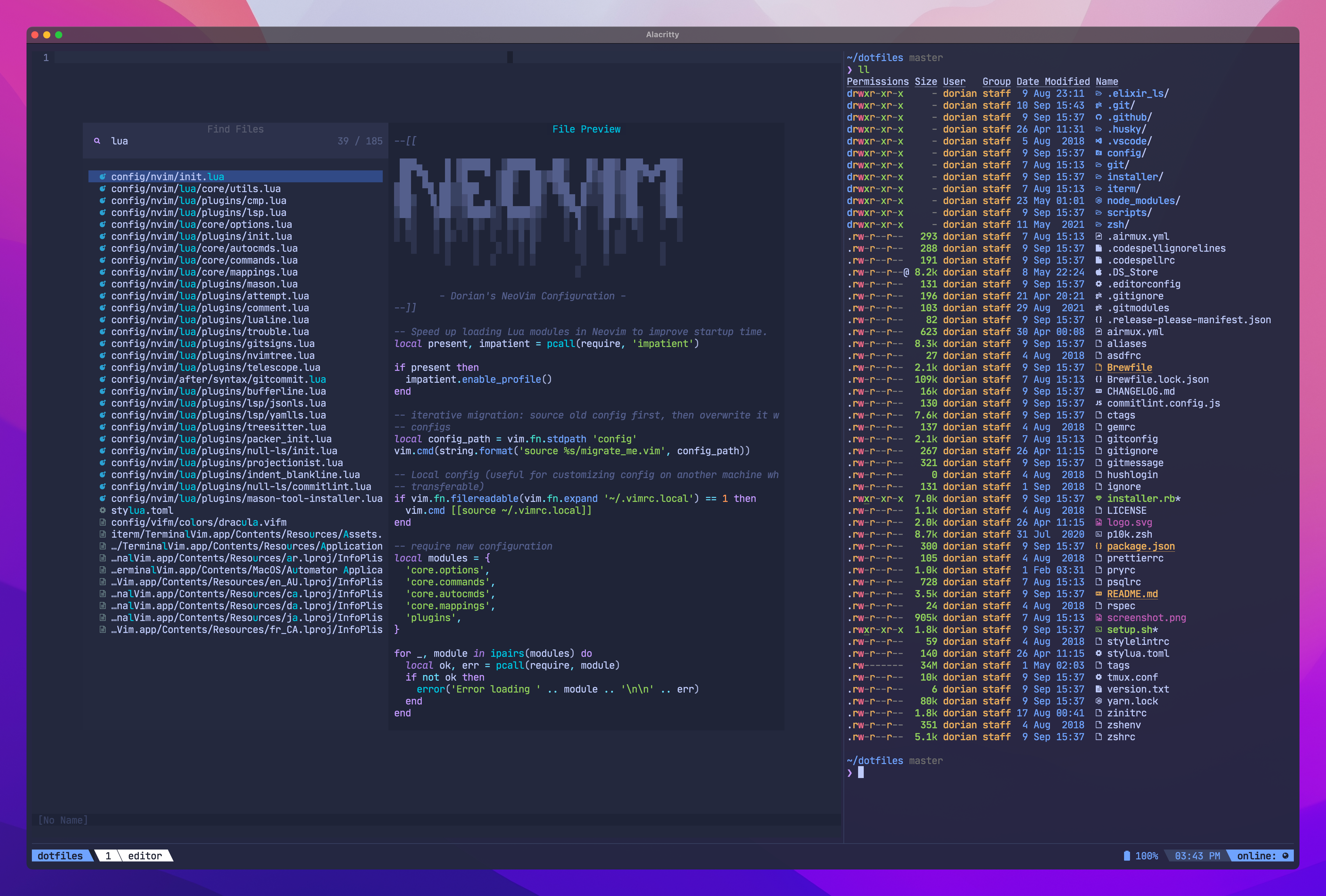This screenshot has height=896, width=1326.
Task: Click the User column header
Action: (x=954, y=82)
